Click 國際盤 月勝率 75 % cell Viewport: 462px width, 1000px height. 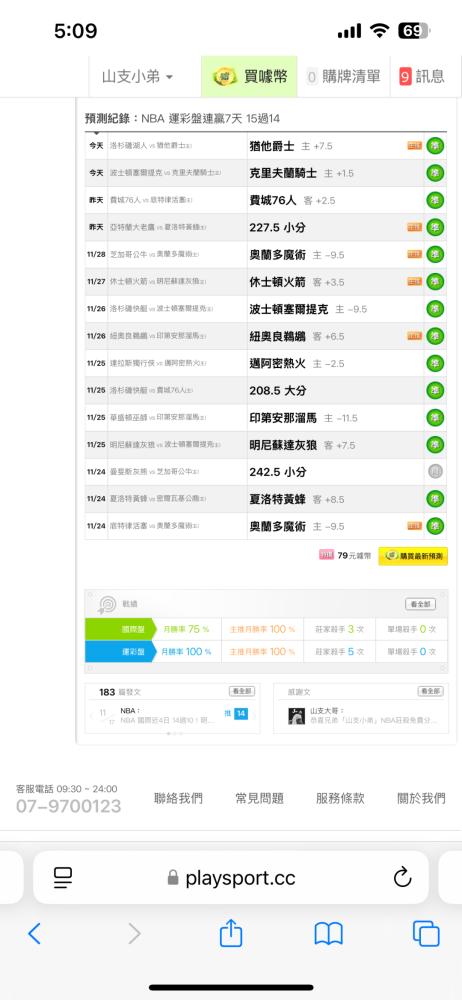[186, 629]
